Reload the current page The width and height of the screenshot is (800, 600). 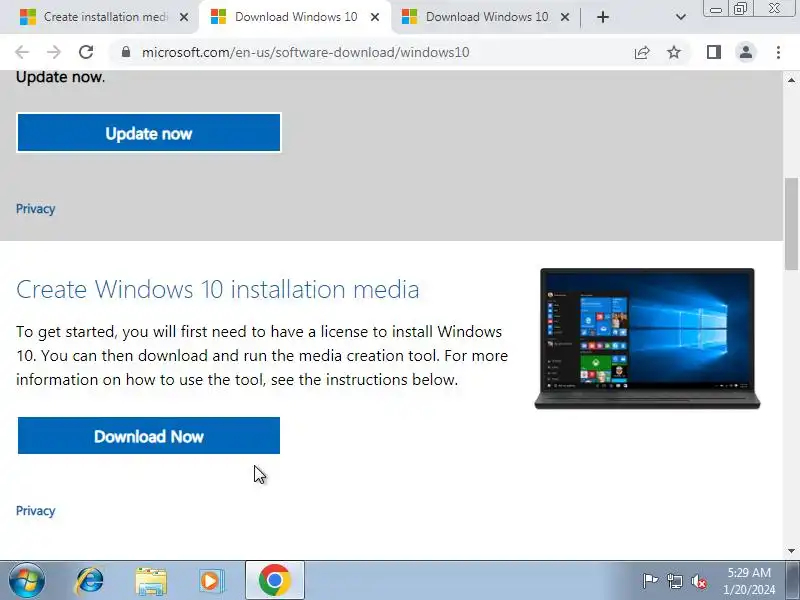click(x=86, y=52)
